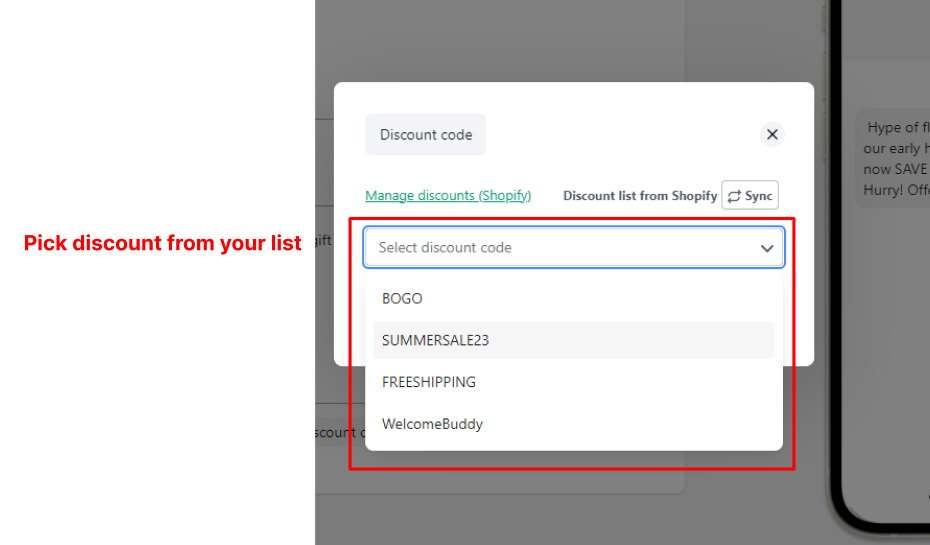Click the Sync button label text
The image size is (930, 545).
(x=759, y=196)
